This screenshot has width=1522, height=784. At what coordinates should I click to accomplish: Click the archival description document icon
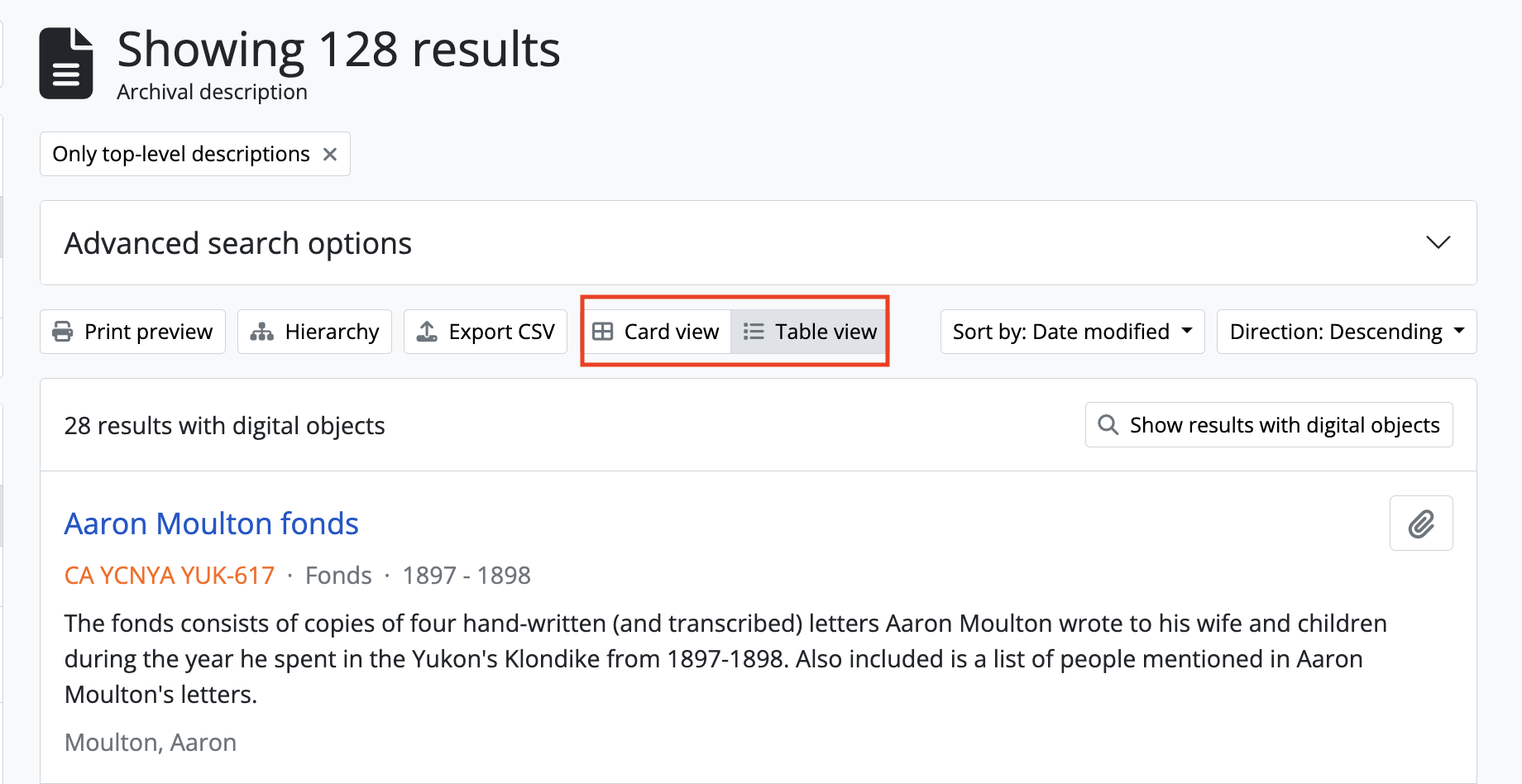(66, 64)
